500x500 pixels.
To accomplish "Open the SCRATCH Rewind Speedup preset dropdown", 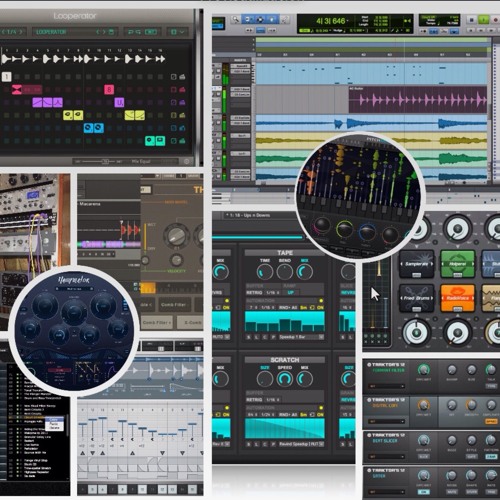I will click(x=301, y=444).
